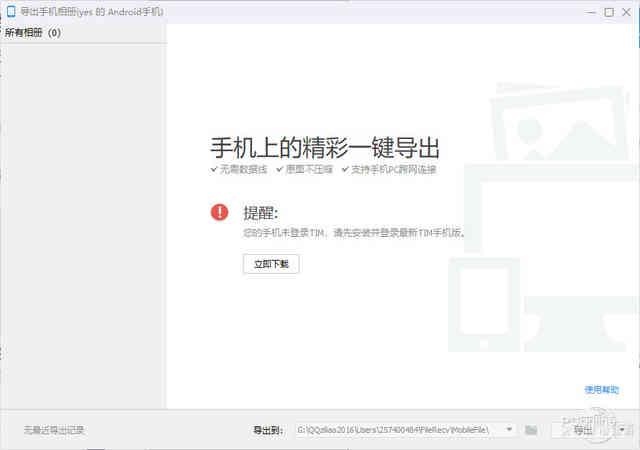Click the 无最近导出记录 status text
Viewport: 640px width, 450px height.
pos(54,430)
